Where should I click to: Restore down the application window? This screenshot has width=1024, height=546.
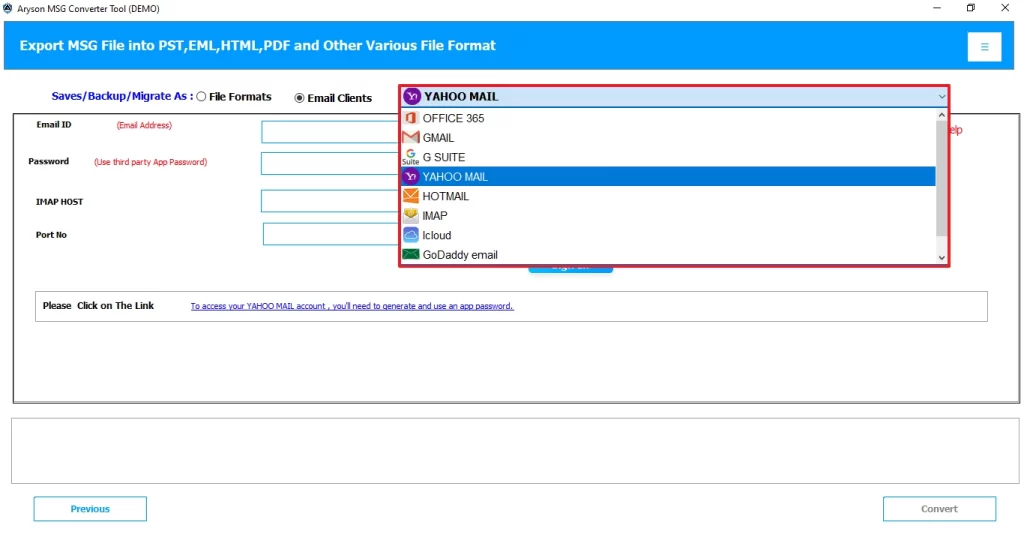coord(970,8)
